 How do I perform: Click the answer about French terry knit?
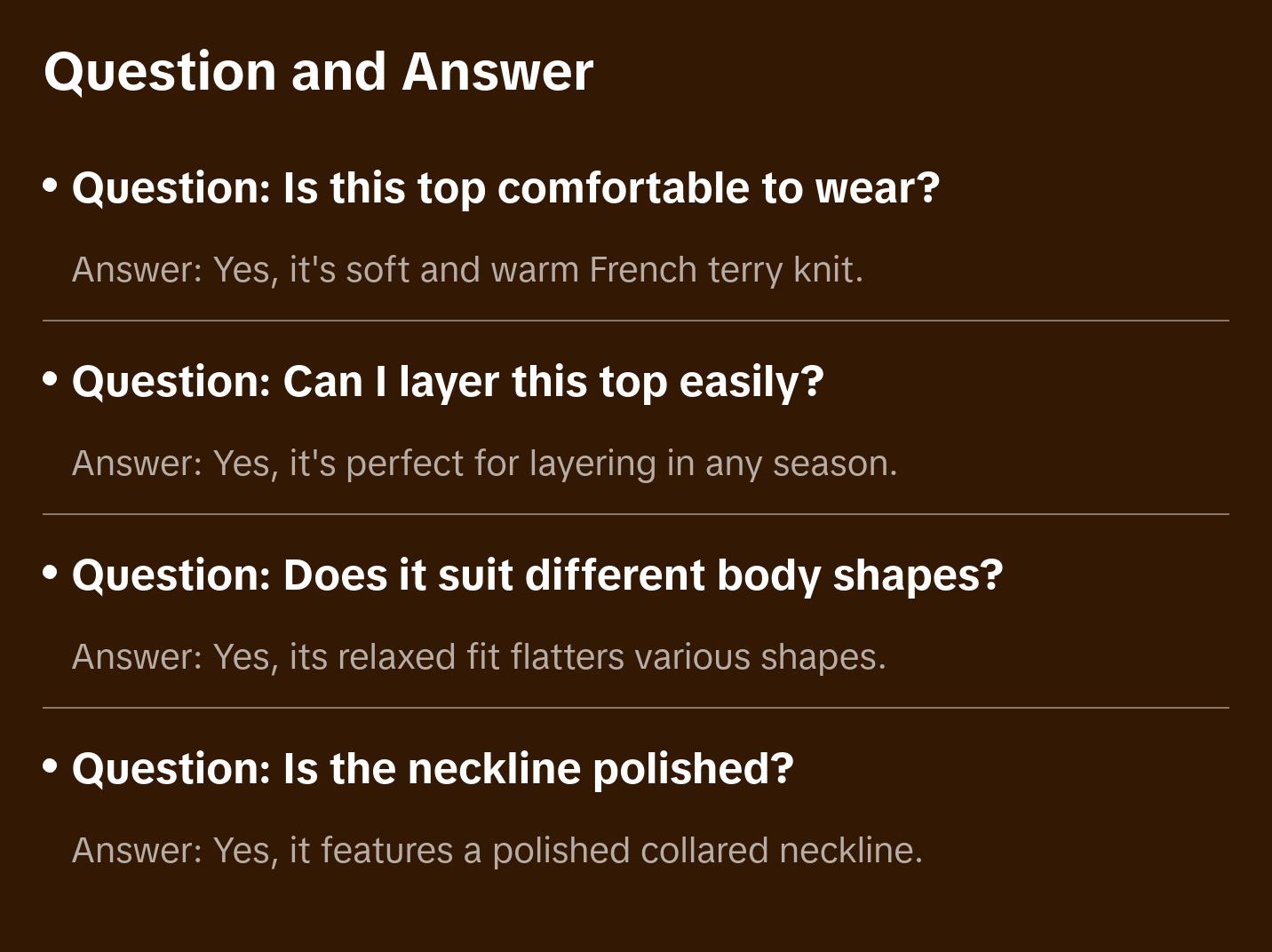pos(467,270)
